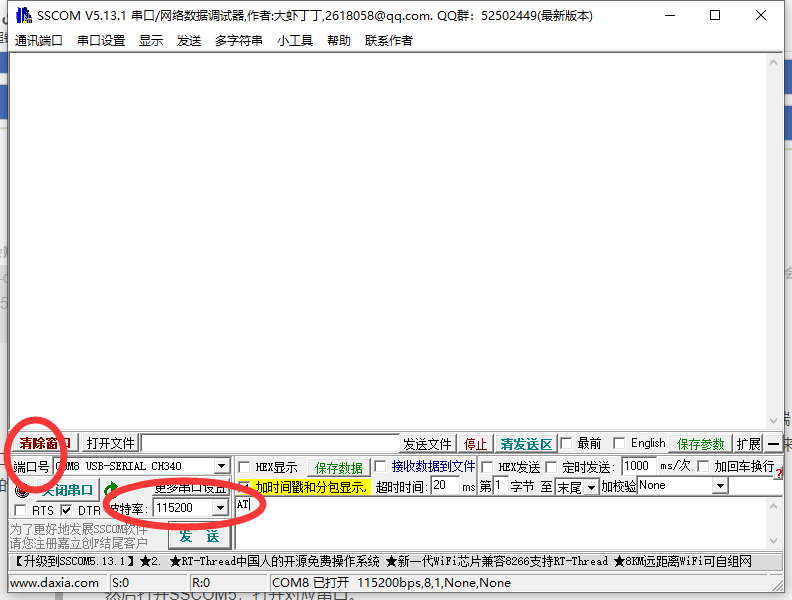Open the 波特率 115200 baud rate dropdown

pos(220,508)
